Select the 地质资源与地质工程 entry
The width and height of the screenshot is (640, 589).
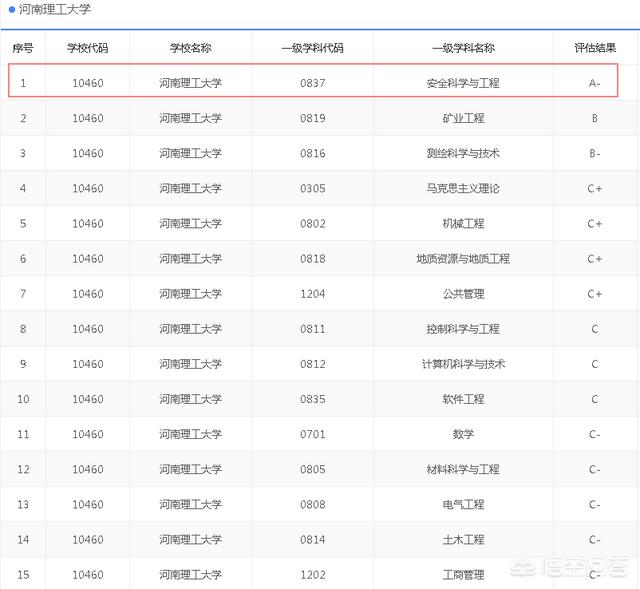coord(462,259)
